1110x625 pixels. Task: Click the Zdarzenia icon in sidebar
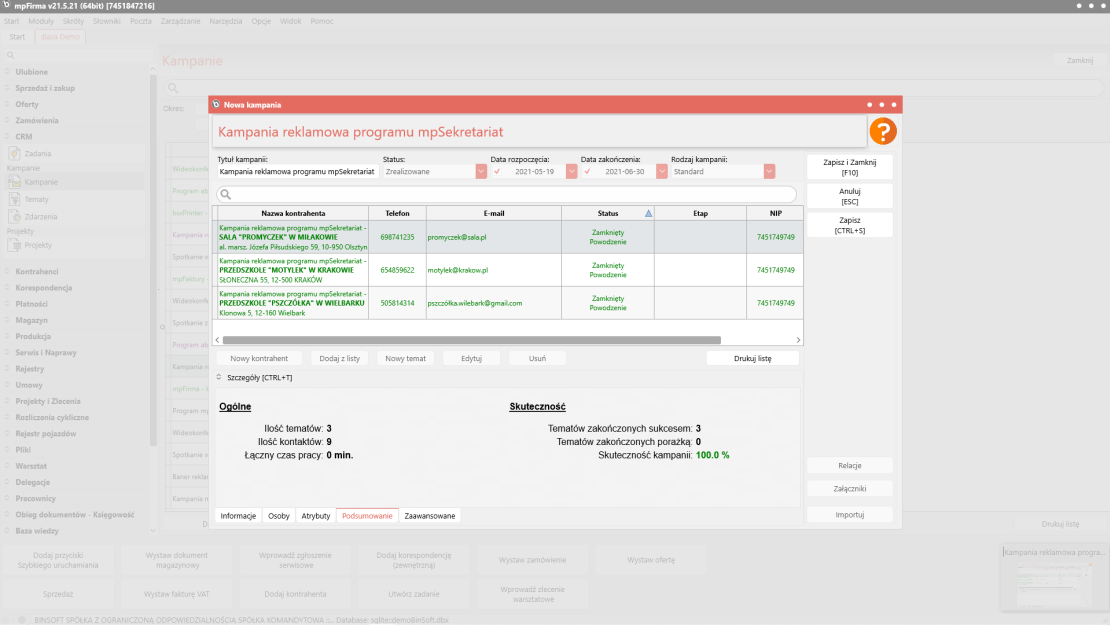[x=14, y=216]
